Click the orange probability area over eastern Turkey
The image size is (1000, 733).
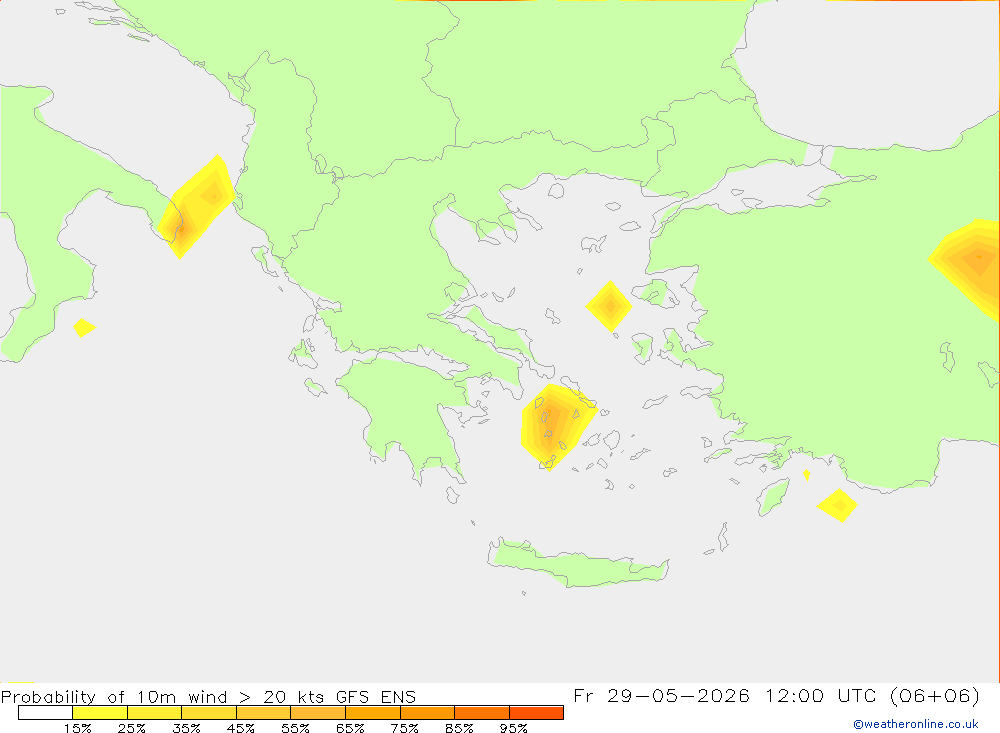point(968,267)
